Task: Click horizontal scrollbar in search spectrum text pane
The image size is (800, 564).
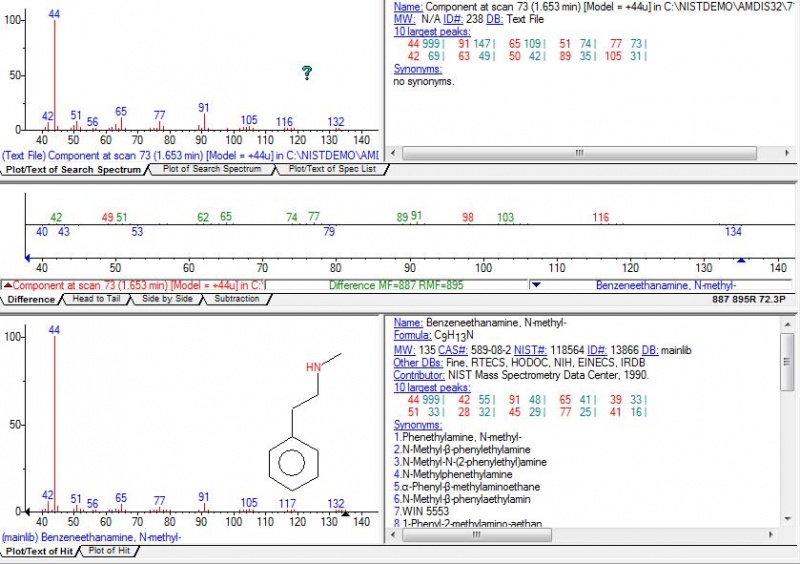Action: 580,153
